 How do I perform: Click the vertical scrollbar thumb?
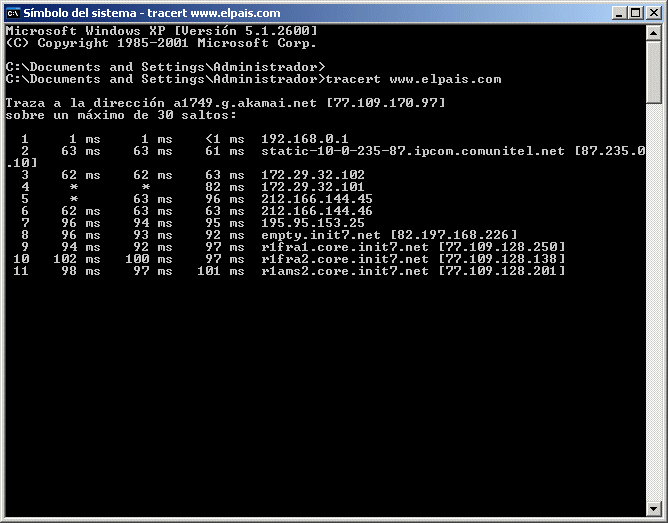654,70
